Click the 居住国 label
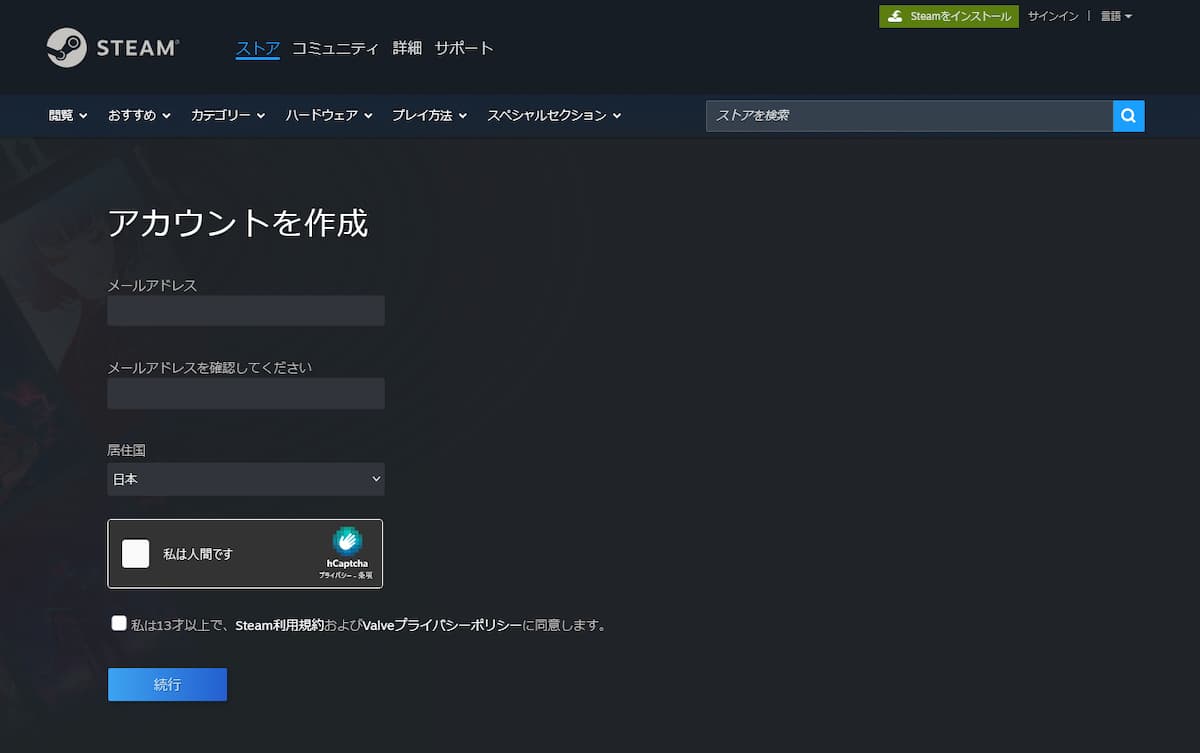 127,450
